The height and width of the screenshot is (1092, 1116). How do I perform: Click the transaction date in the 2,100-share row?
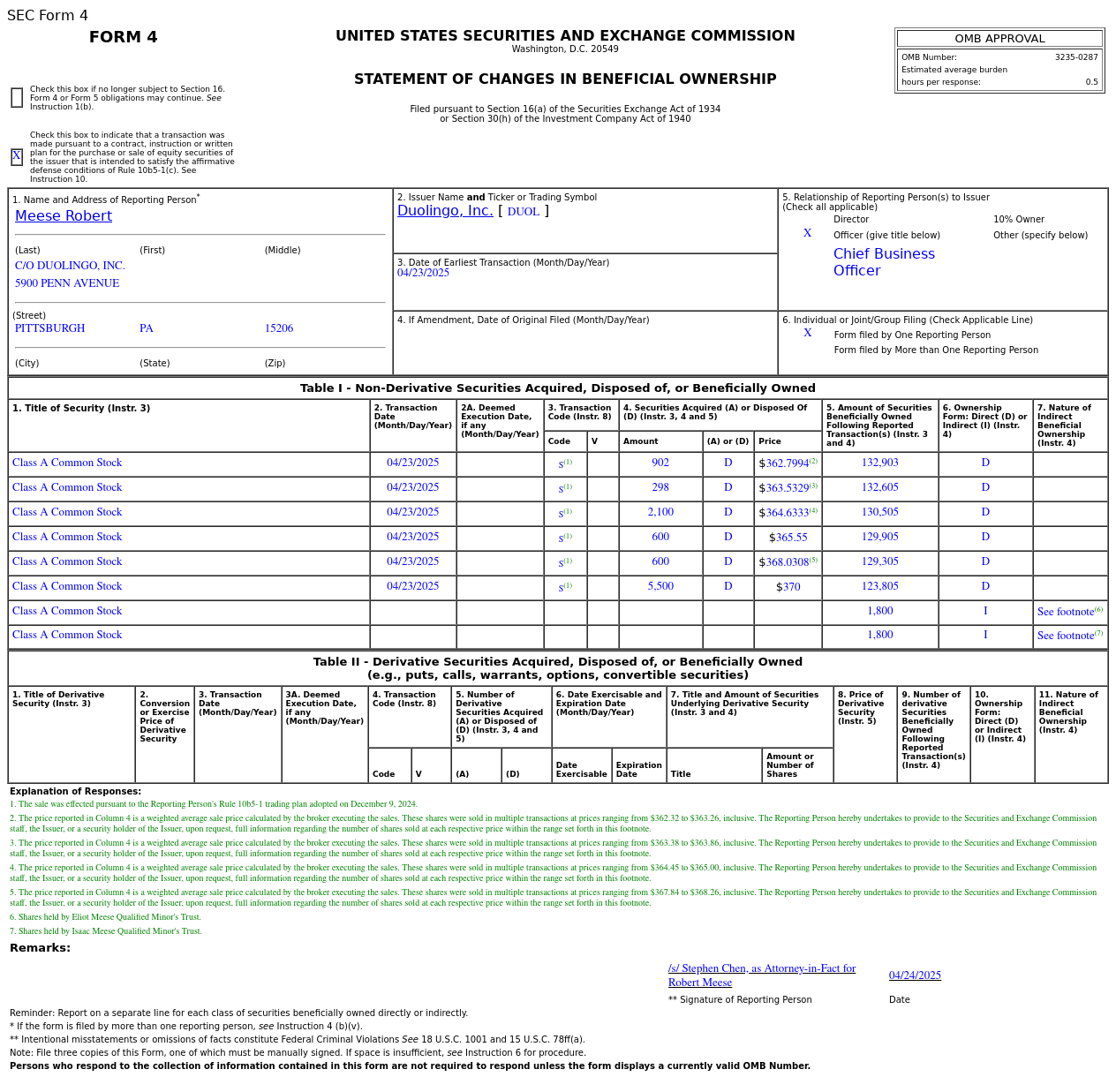412,512
